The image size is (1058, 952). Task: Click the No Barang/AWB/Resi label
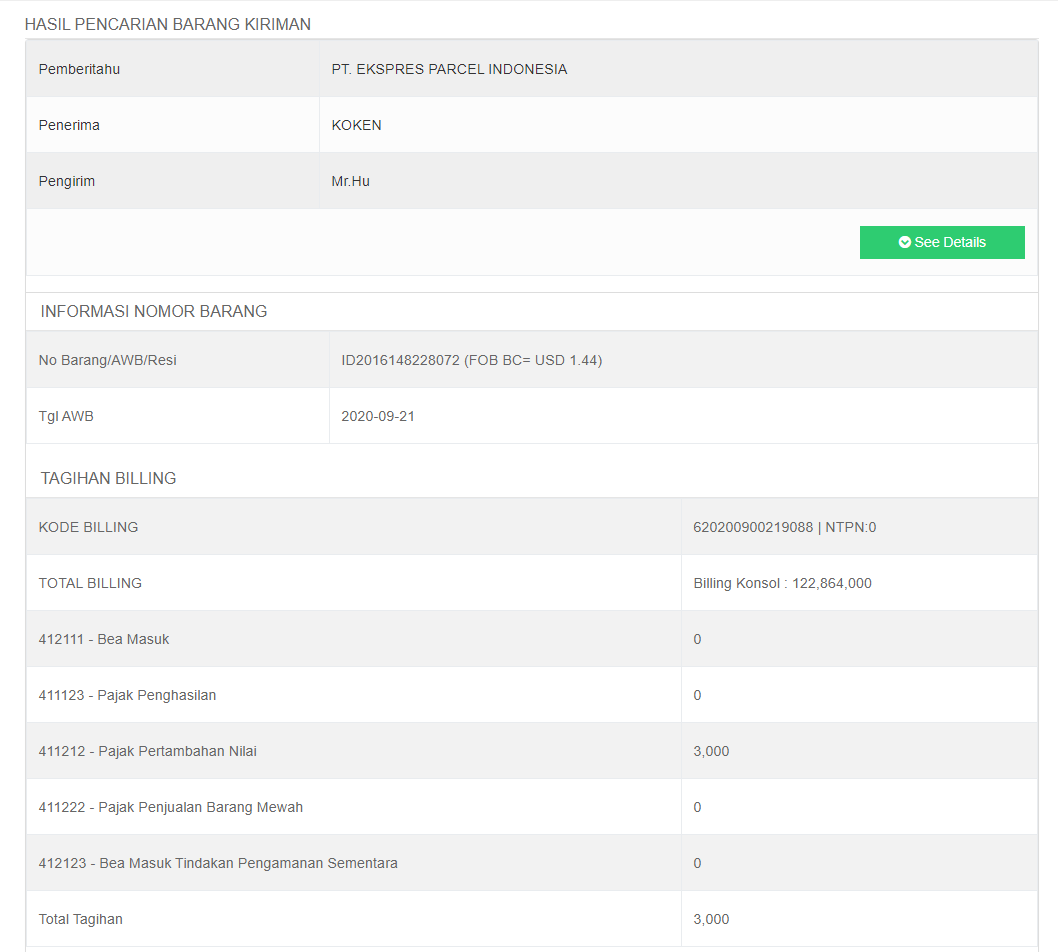(107, 360)
